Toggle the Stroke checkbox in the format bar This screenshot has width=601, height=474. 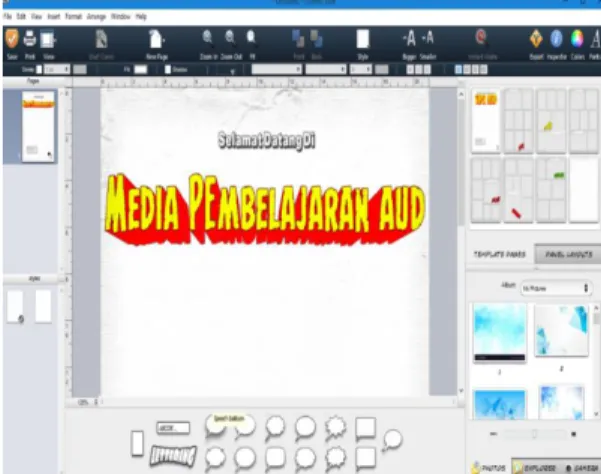click(x=39, y=69)
